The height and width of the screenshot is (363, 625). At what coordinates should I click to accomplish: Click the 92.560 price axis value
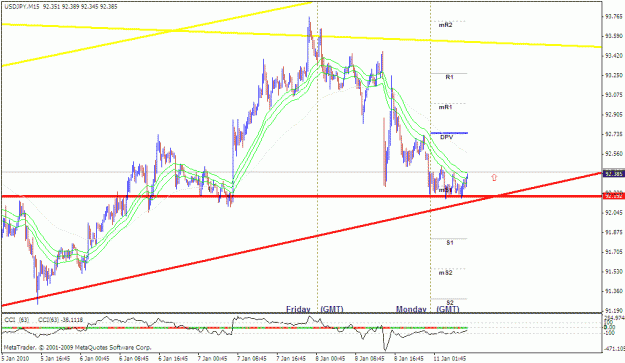click(x=614, y=154)
